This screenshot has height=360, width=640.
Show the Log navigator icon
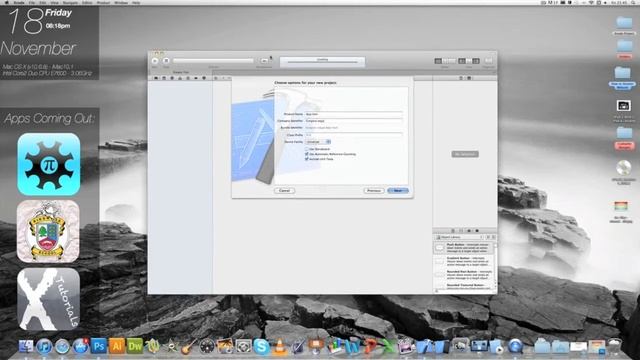tap(204, 78)
